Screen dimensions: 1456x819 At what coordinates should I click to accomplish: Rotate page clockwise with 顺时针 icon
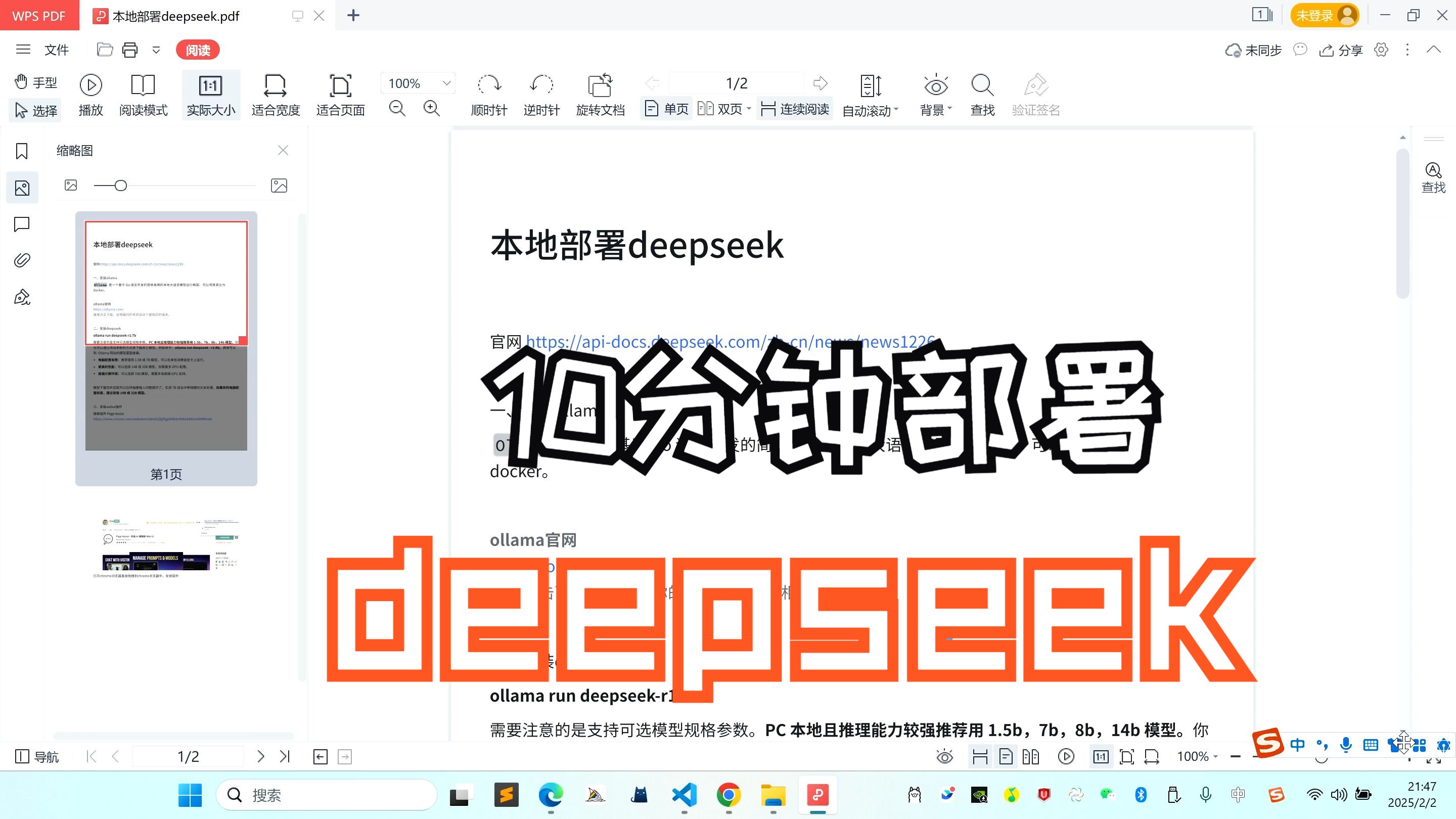pyautogui.click(x=489, y=85)
